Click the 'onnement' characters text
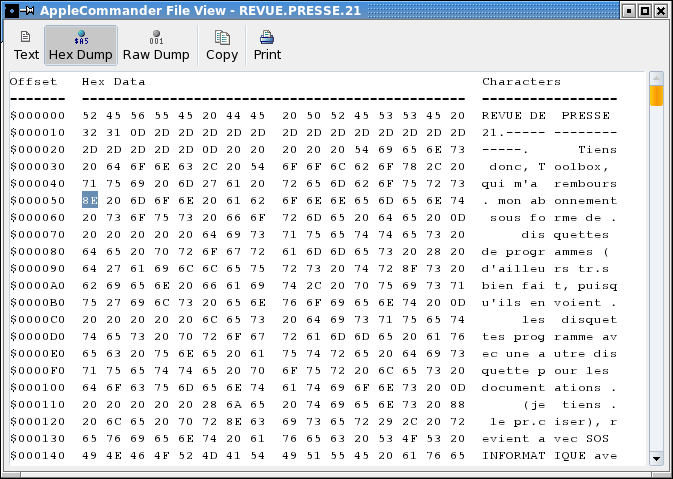Screen dimensions: 673x479 585,200
